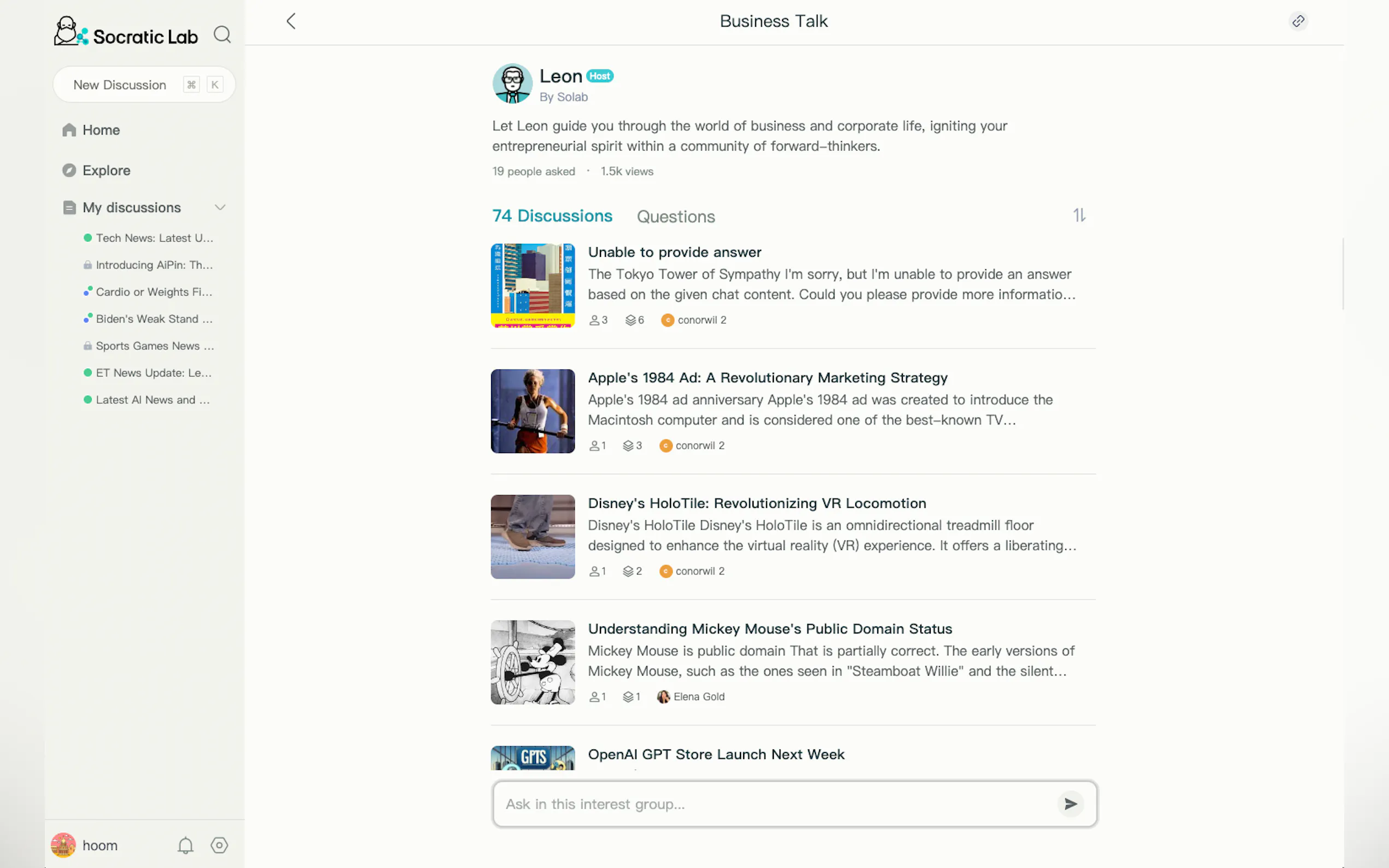The height and width of the screenshot is (868, 1389).
Task: Select the 74 Discussions tab
Action: point(552,216)
